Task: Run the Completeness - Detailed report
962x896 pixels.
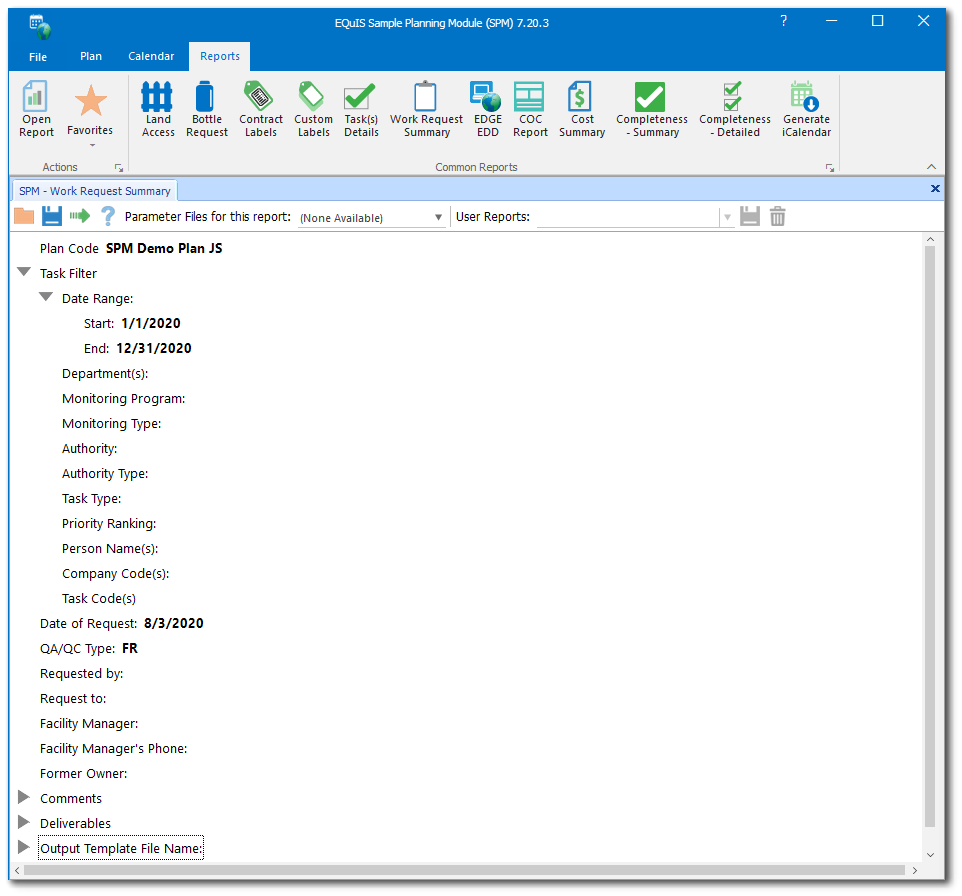Action: [734, 108]
